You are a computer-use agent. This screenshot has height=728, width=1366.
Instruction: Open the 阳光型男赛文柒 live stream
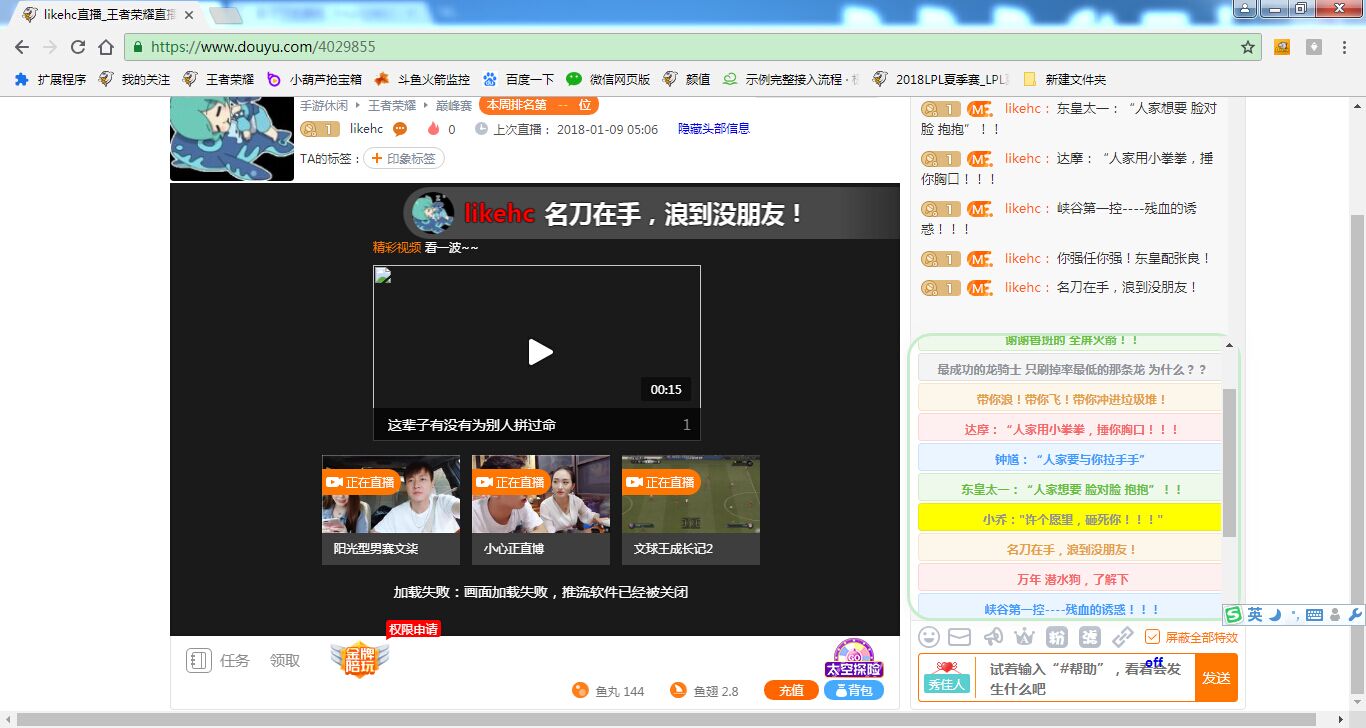[391, 510]
